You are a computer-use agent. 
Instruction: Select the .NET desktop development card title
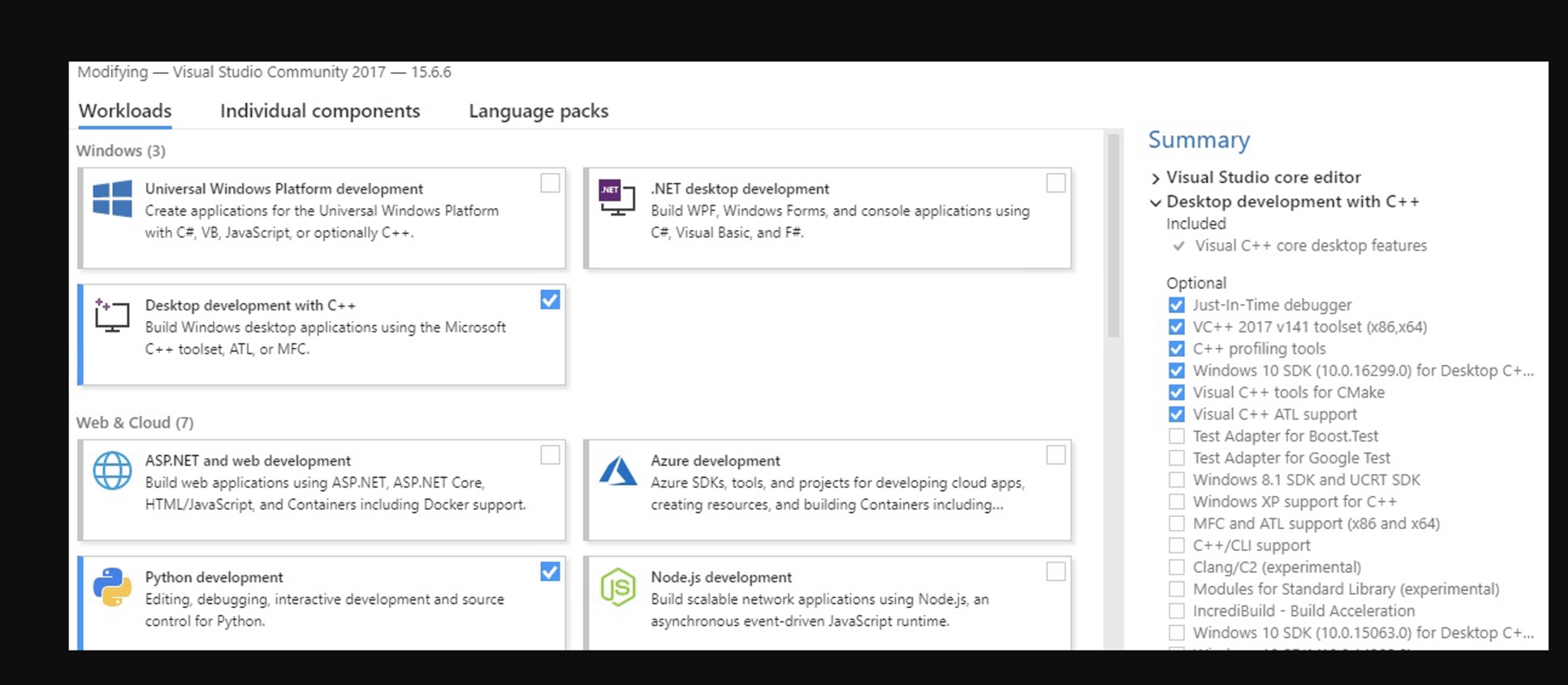tap(740, 189)
